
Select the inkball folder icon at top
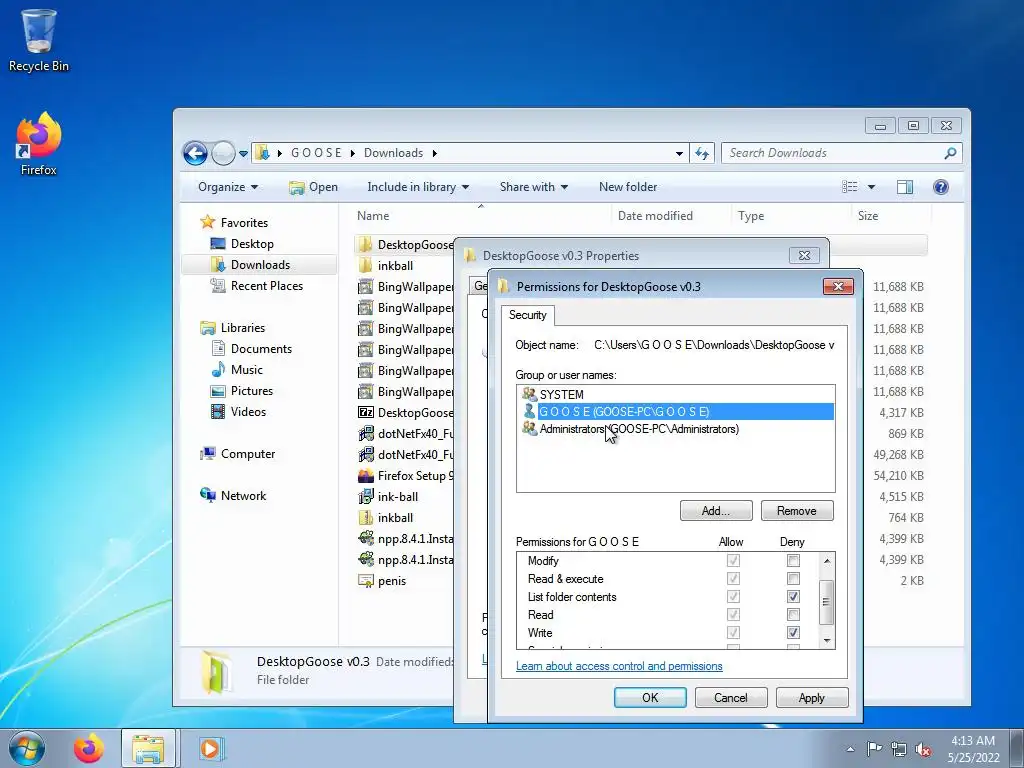pyautogui.click(x=366, y=266)
